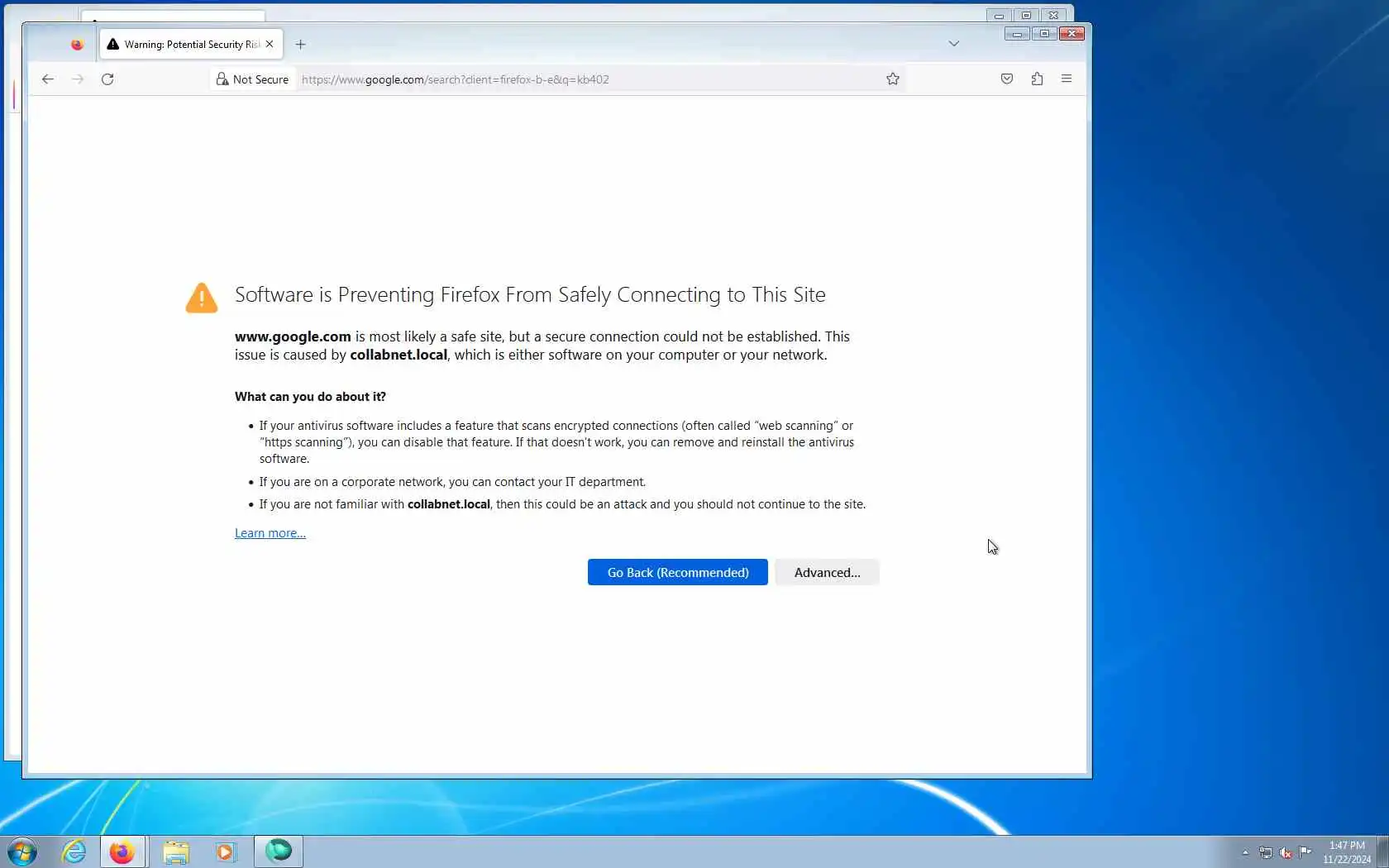The height and width of the screenshot is (868, 1389).
Task: Click the muted volume tray icon
Action: (x=1286, y=852)
